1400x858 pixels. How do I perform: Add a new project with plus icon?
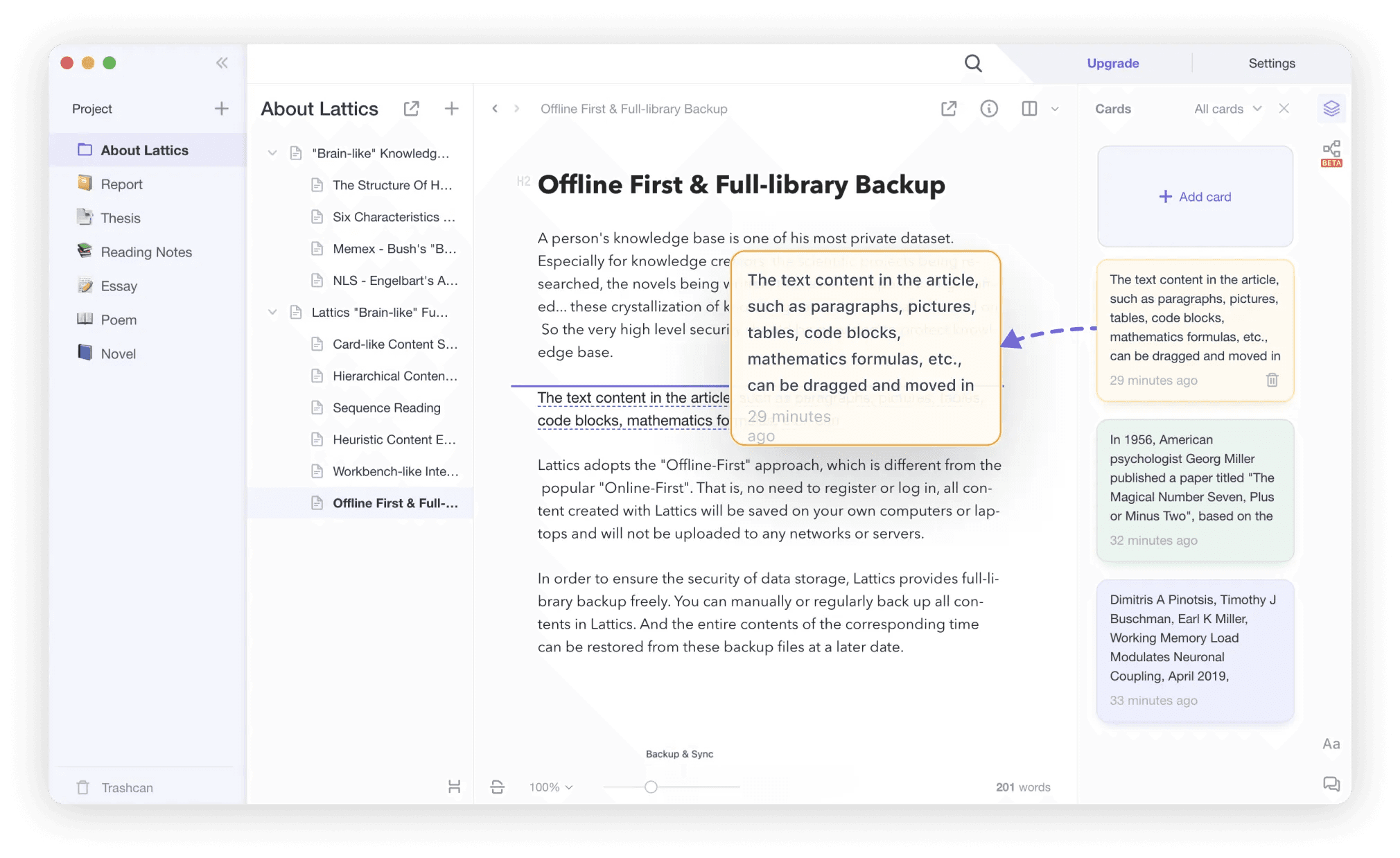click(x=221, y=109)
